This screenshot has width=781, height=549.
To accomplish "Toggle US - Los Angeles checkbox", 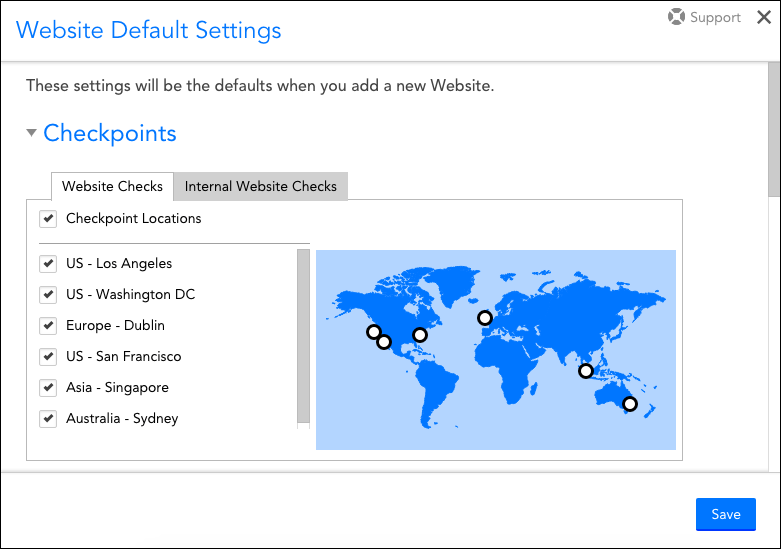I will (47, 264).
